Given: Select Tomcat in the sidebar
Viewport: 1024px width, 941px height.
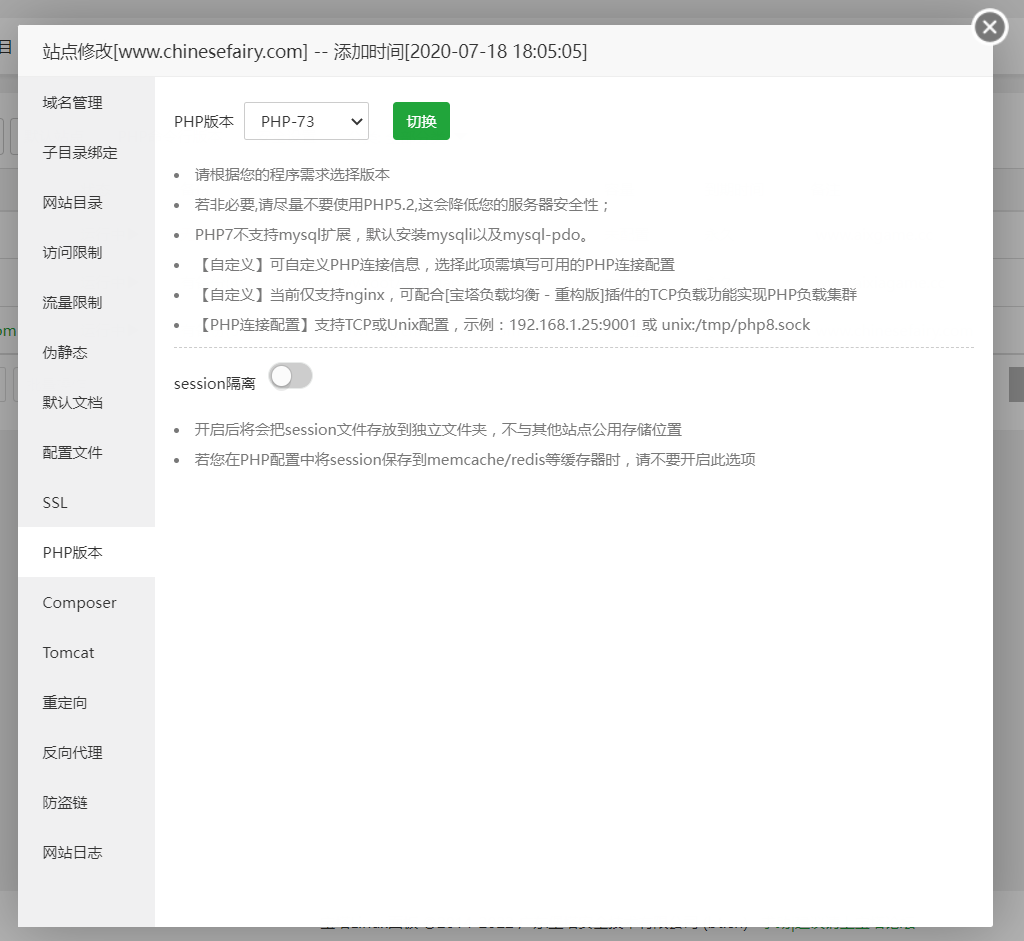Looking at the screenshot, I should pos(67,652).
